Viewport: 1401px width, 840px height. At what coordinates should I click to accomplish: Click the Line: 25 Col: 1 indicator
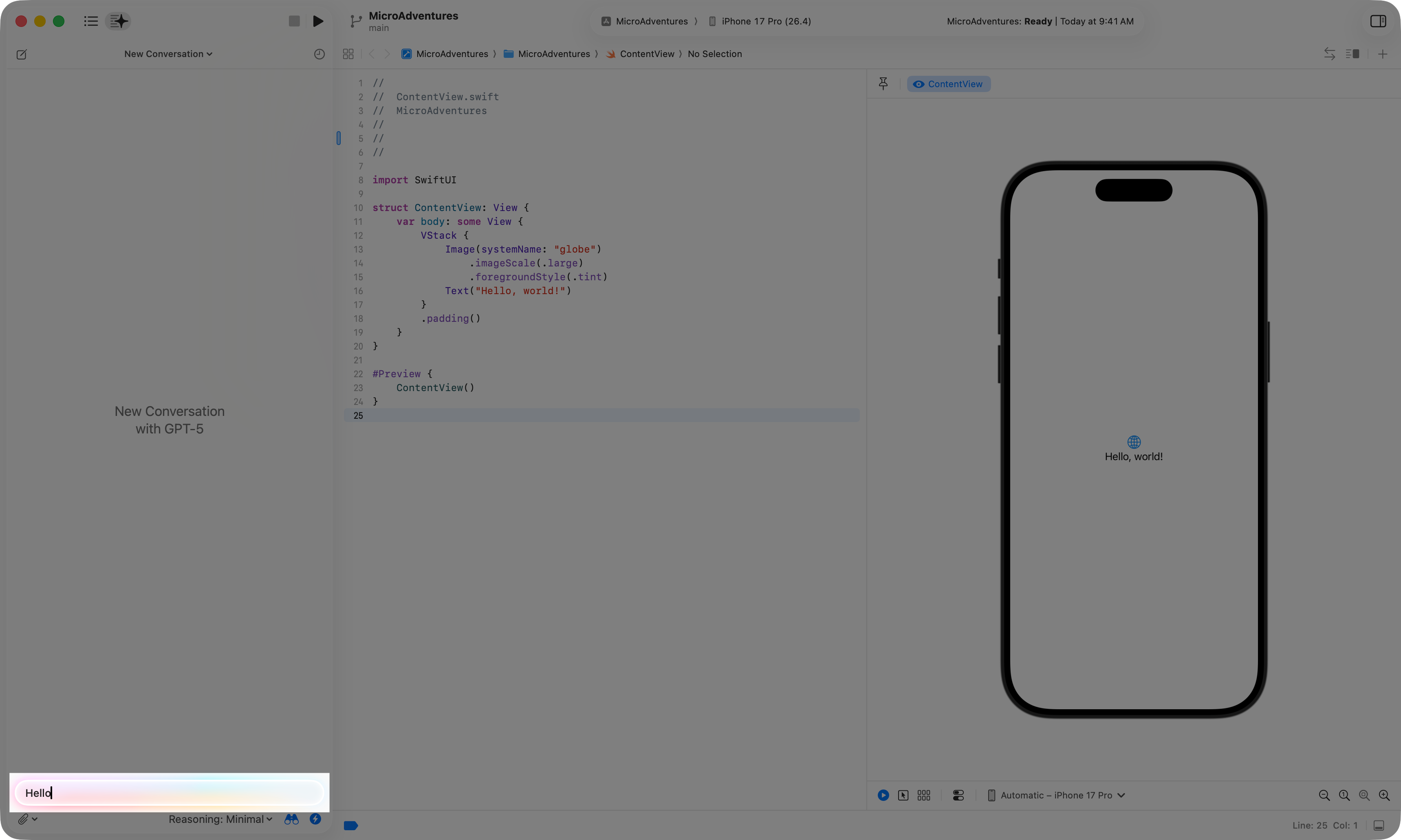coord(1325,825)
